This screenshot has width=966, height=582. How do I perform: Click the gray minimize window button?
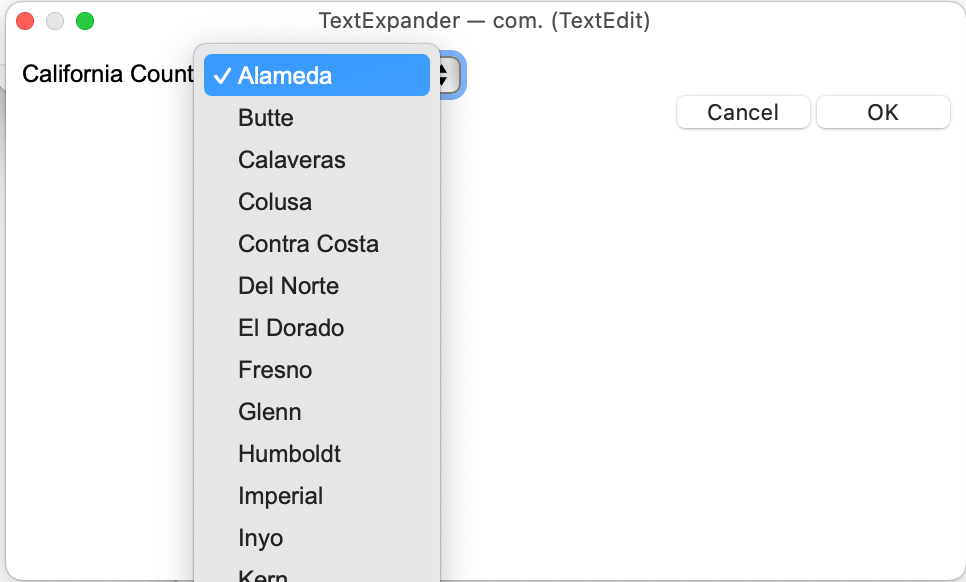click(x=55, y=21)
